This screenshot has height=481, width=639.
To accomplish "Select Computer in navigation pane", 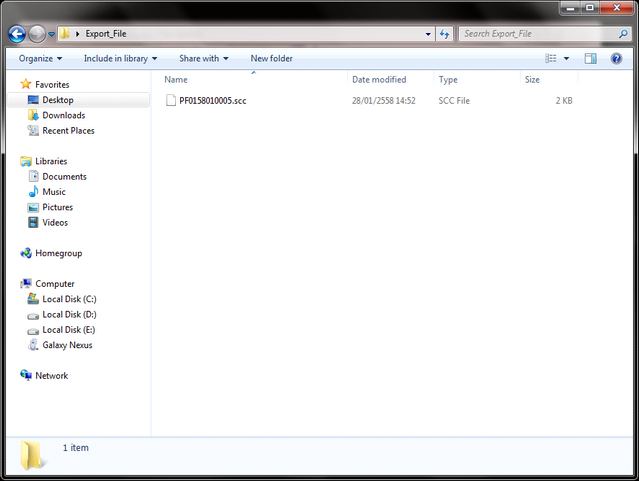I will (55, 284).
